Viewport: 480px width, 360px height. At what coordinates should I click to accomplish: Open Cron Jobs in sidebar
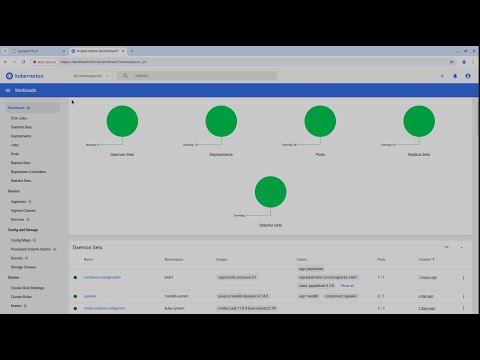click(x=19, y=118)
